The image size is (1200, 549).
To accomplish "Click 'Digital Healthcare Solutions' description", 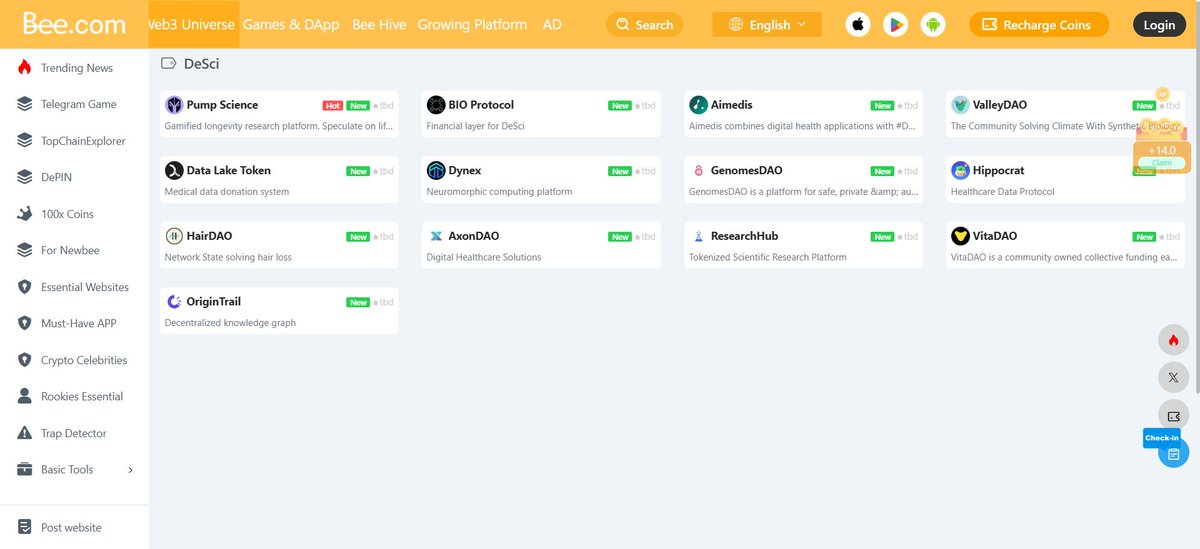I will point(484,257).
